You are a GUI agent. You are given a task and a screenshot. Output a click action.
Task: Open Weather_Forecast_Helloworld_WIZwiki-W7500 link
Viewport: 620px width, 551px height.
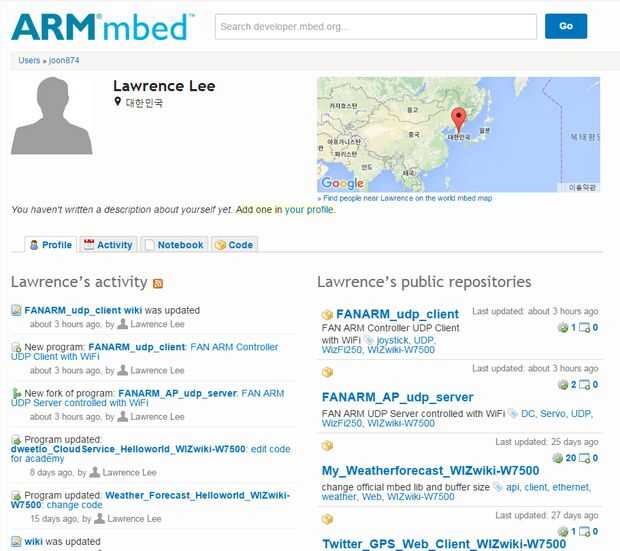pos(150,500)
